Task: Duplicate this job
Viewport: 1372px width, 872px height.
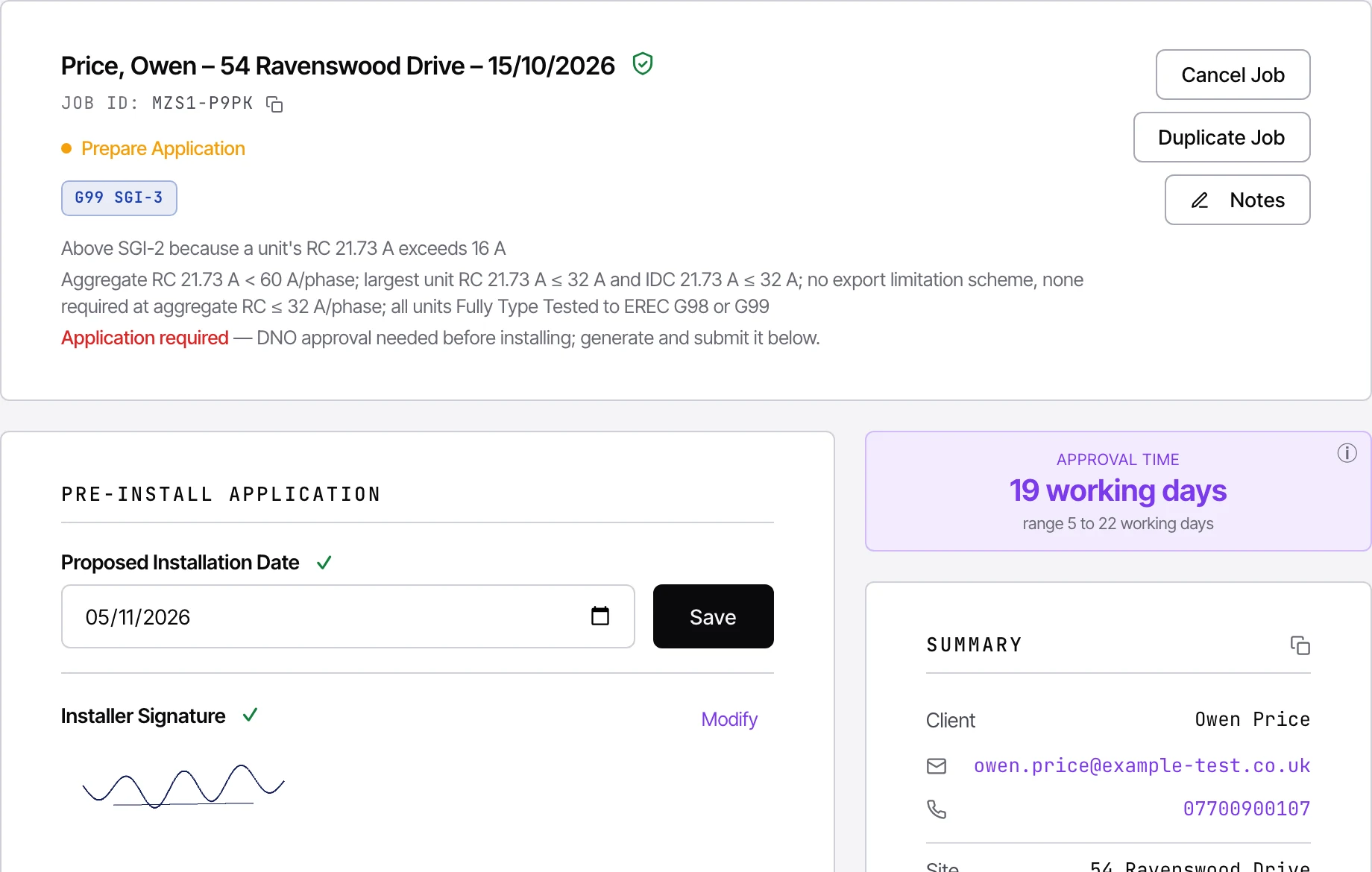Action: 1222,137
